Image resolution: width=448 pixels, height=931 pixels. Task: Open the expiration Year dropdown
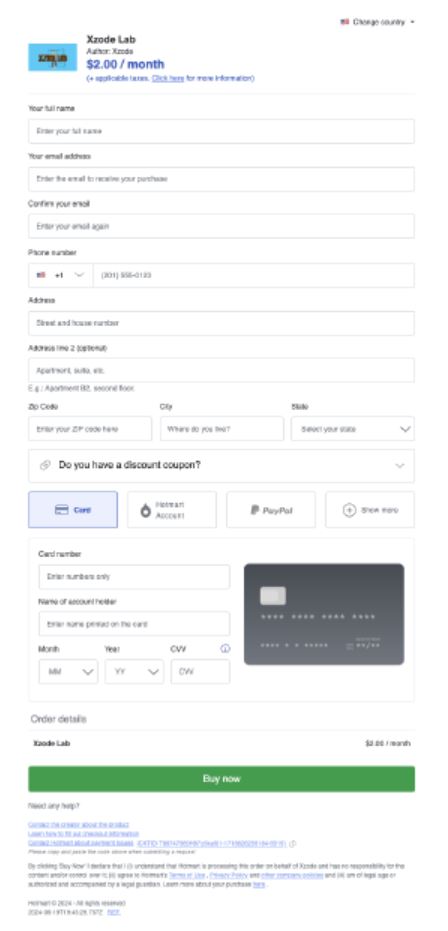click(x=134, y=672)
